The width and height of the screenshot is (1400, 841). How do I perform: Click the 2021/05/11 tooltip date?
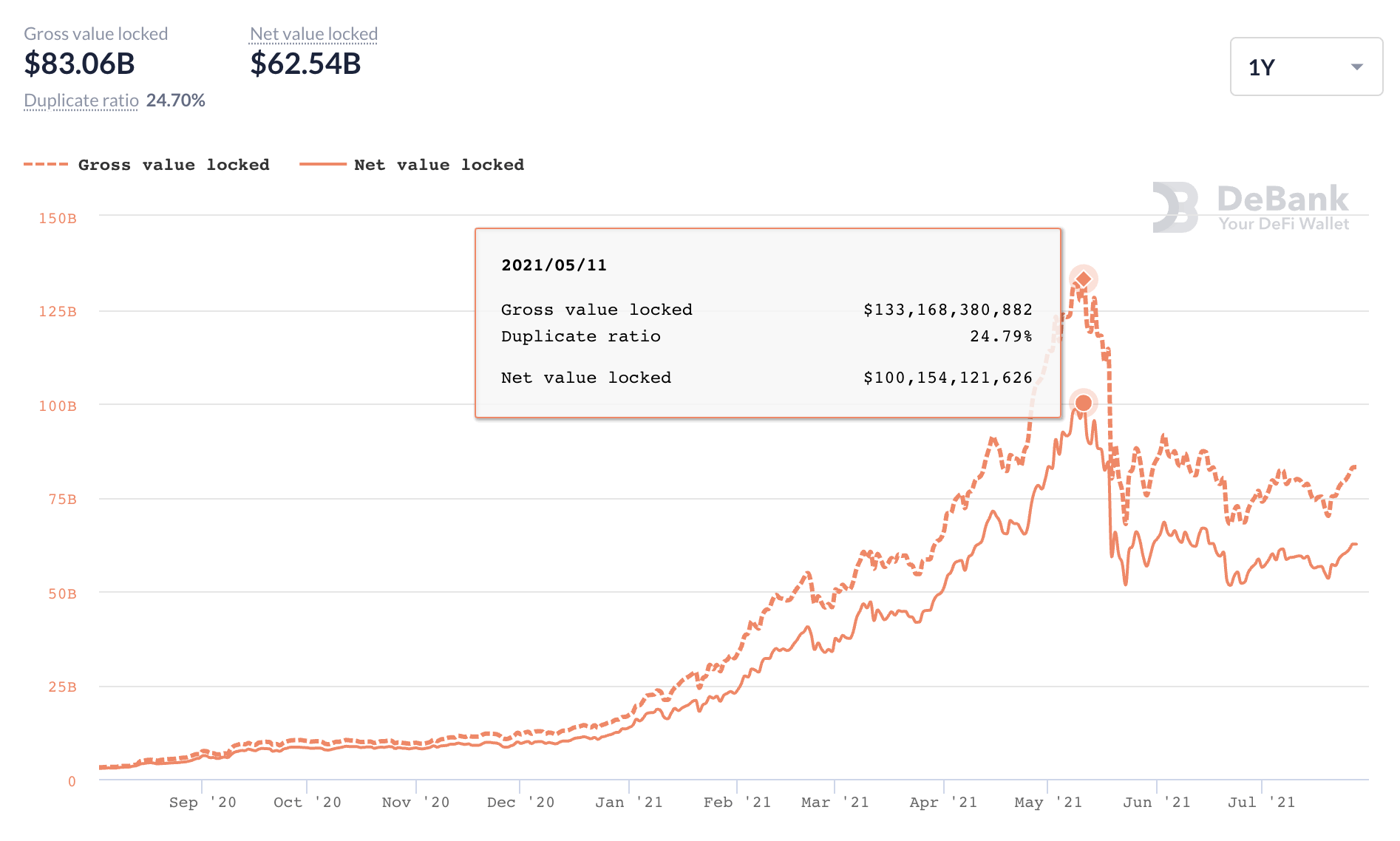[554, 265]
